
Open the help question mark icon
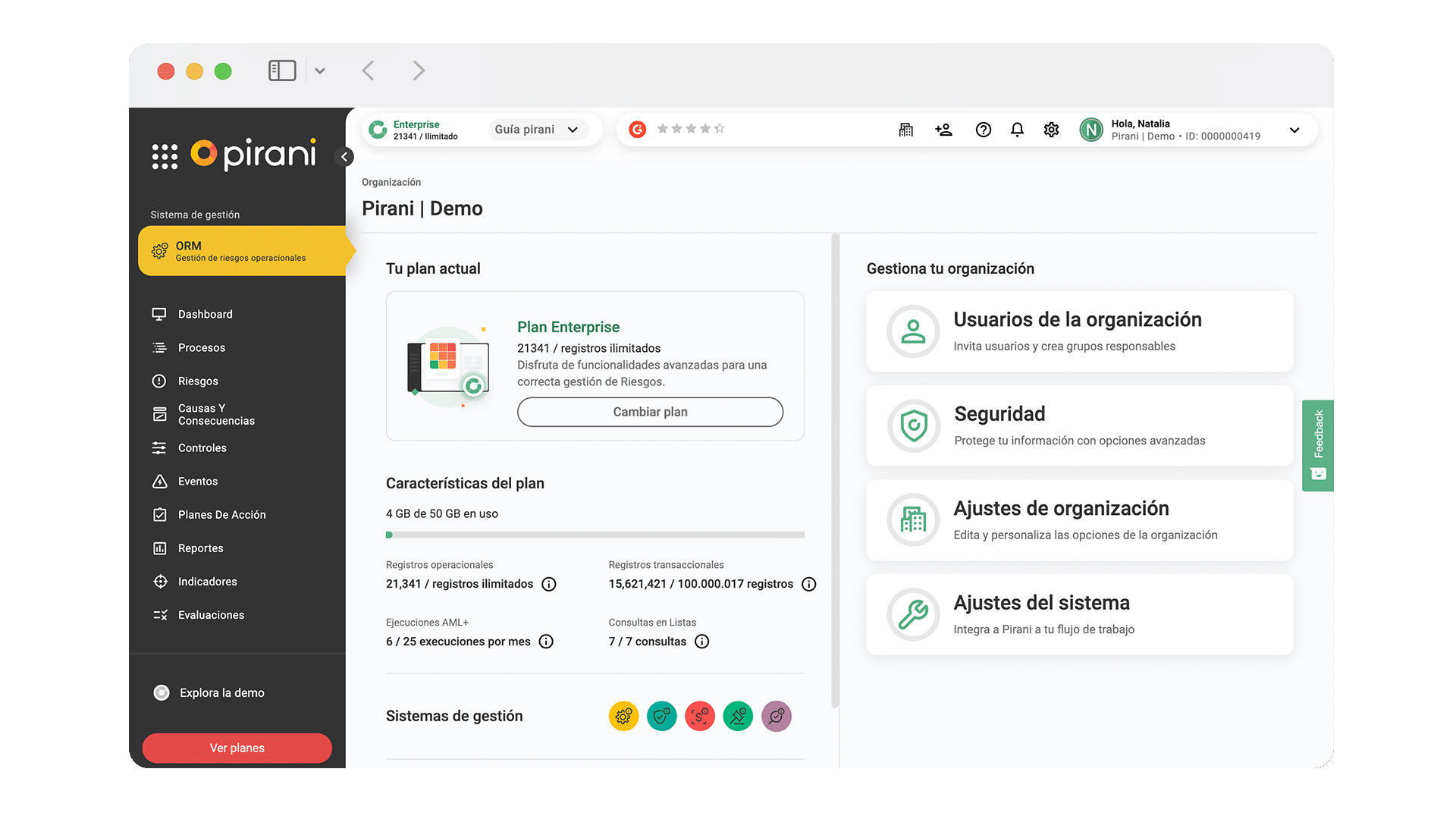click(x=983, y=130)
